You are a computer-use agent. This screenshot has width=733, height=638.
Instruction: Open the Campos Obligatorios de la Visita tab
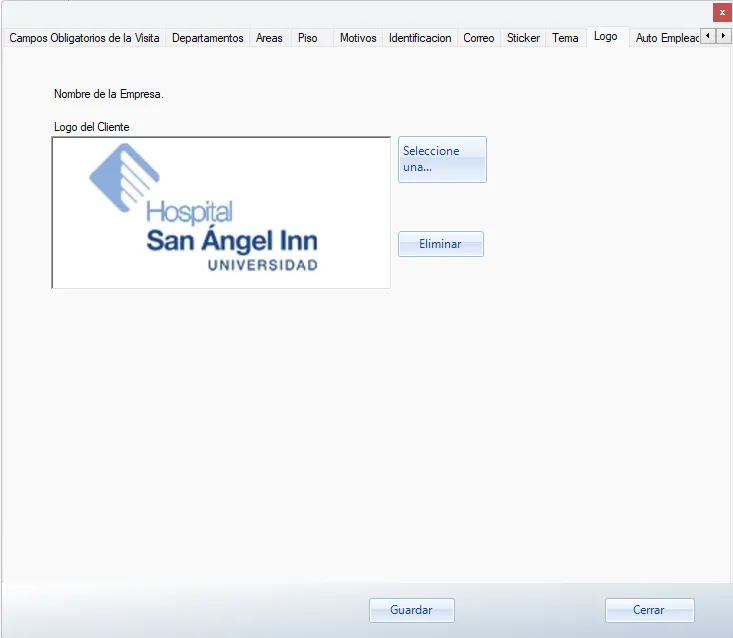(x=84, y=38)
